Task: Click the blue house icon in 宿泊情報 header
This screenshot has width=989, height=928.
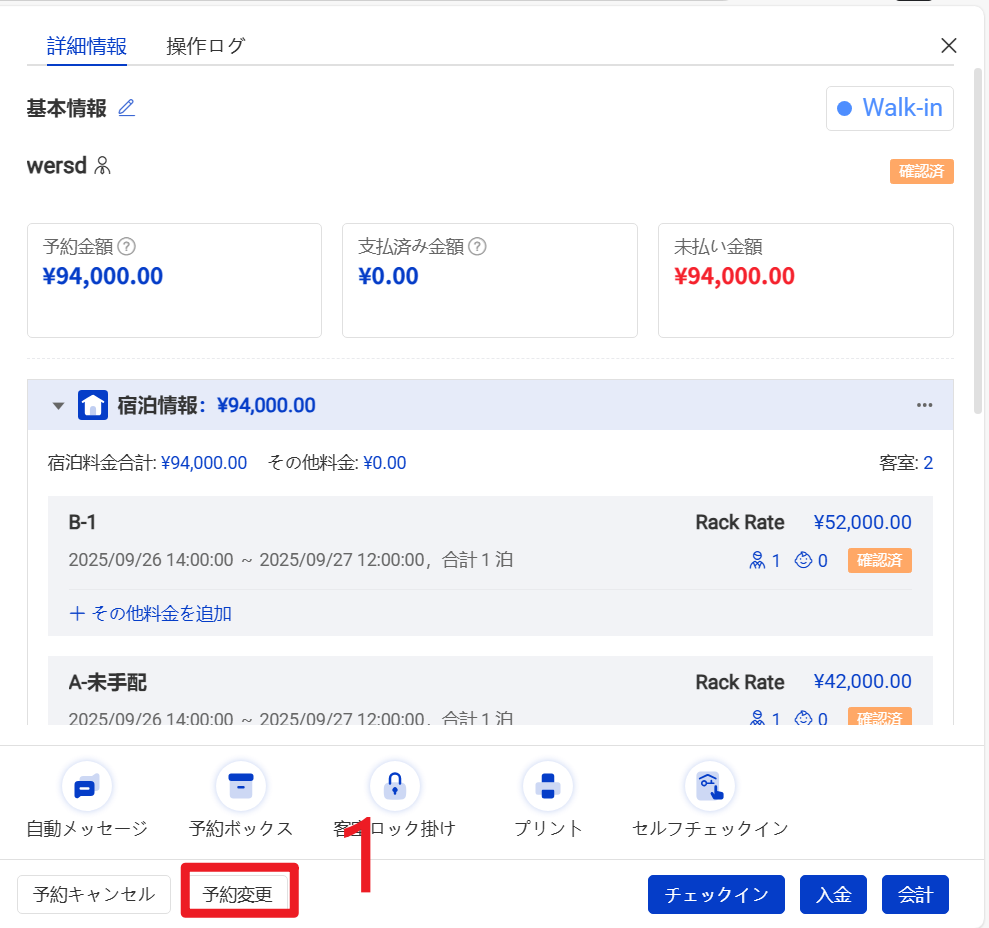Action: pyautogui.click(x=93, y=405)
